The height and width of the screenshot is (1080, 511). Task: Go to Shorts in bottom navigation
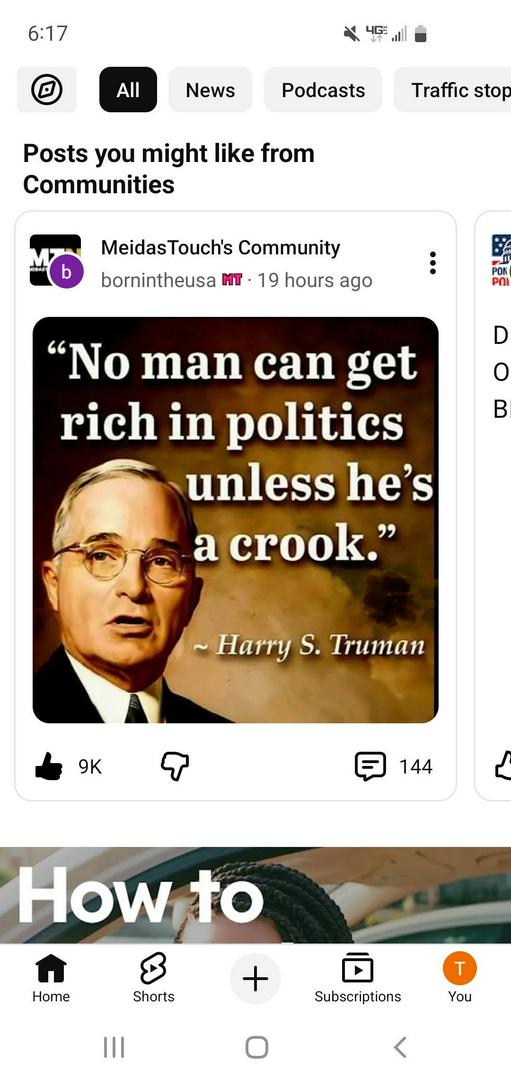153,978
